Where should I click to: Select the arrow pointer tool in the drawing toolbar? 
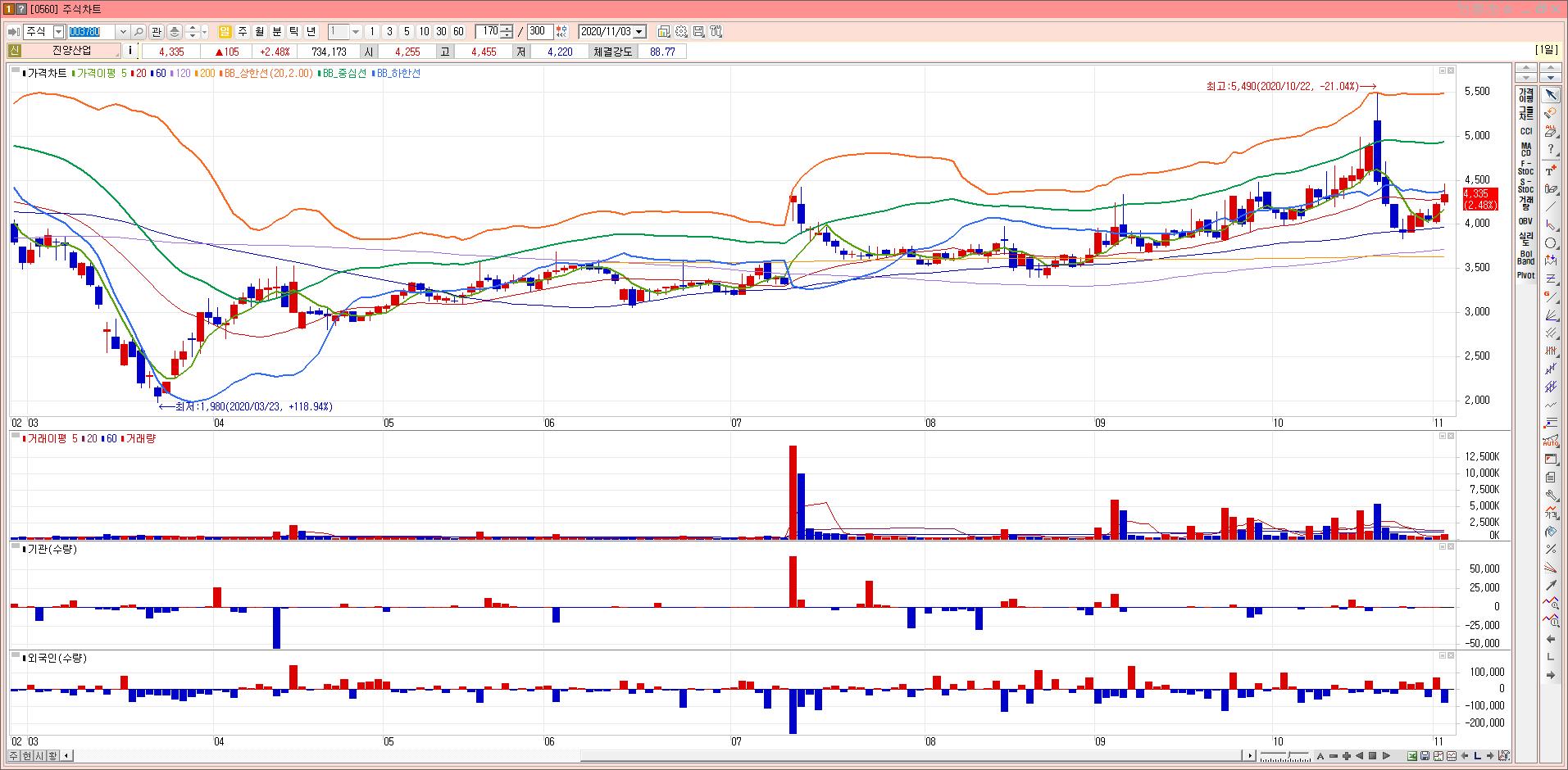coord(1550,96)
